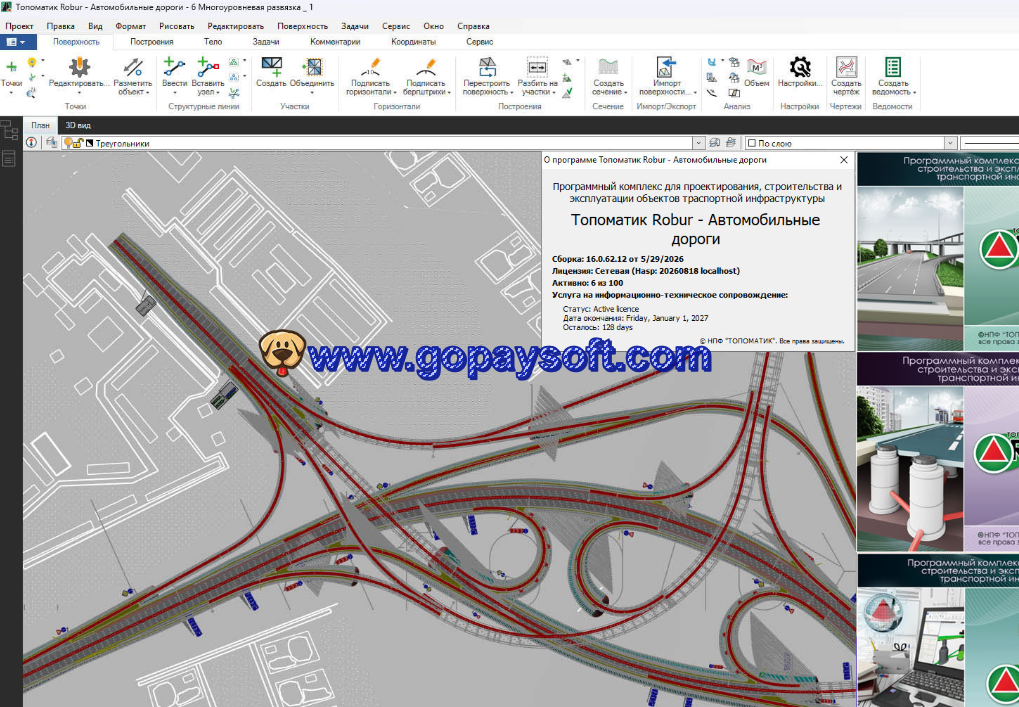
Task: Toggle the lightbulb visibility of Треугольники layer
Action: click(x=68, y=143)
